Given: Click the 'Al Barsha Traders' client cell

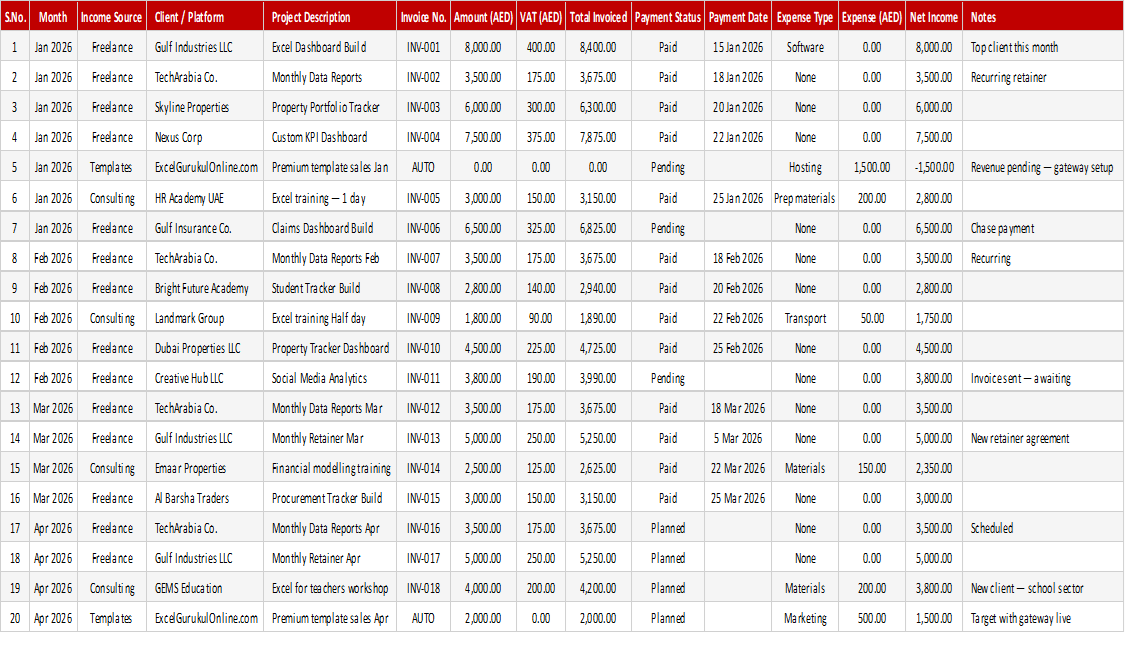Looking at the screenshot, I should point(204,498).
